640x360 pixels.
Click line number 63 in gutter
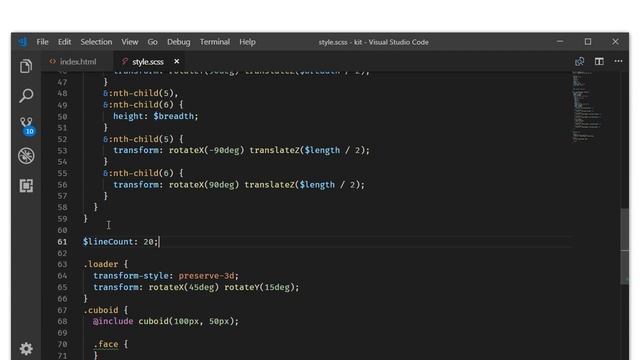pos(62,264)
